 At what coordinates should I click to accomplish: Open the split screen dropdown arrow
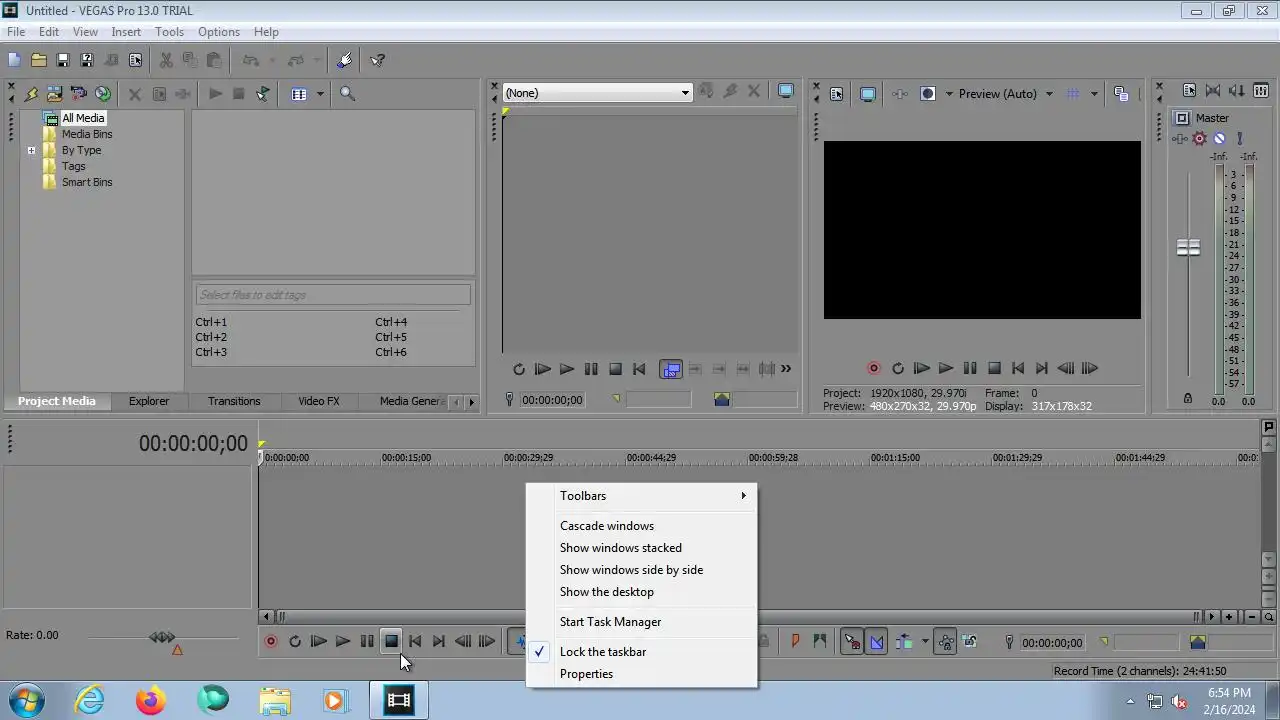tap(948, 94)
